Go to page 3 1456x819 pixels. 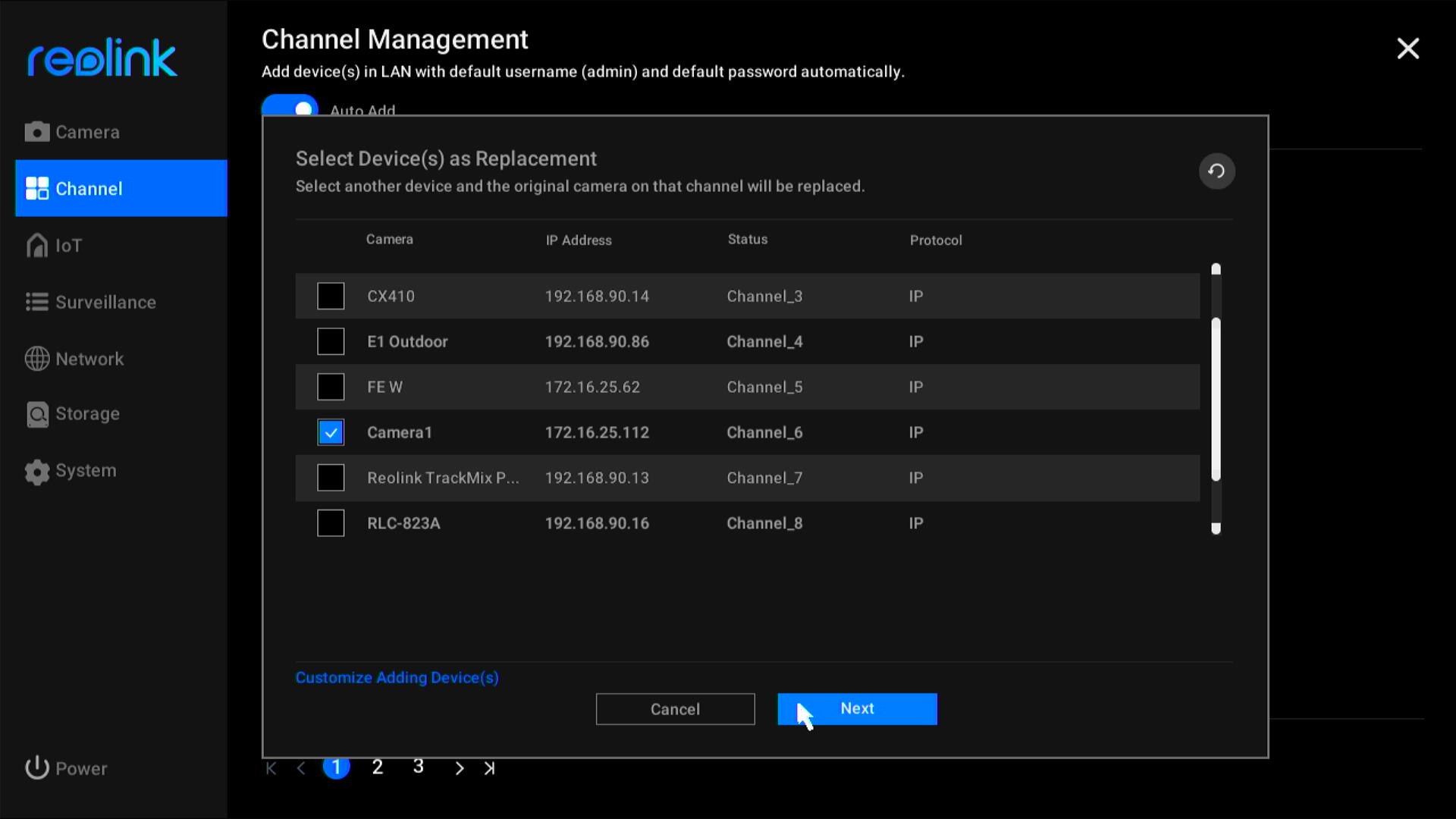pos(418,767)
